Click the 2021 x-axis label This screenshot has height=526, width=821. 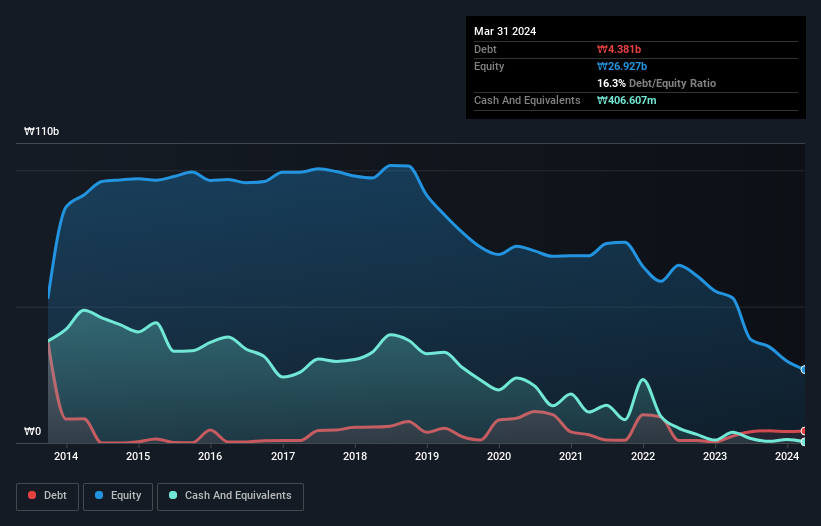click(571, 456)
